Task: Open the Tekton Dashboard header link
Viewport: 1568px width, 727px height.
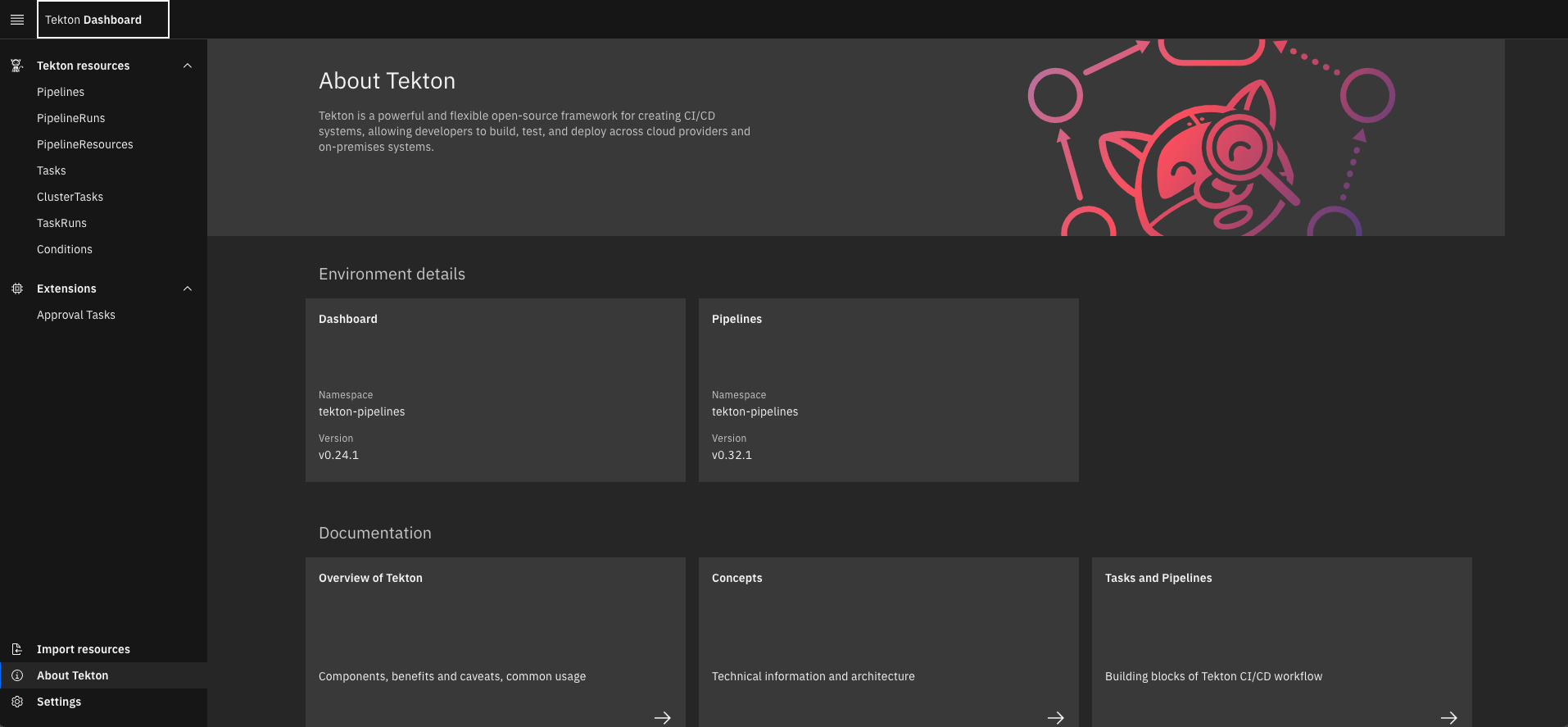Action: 103,20
